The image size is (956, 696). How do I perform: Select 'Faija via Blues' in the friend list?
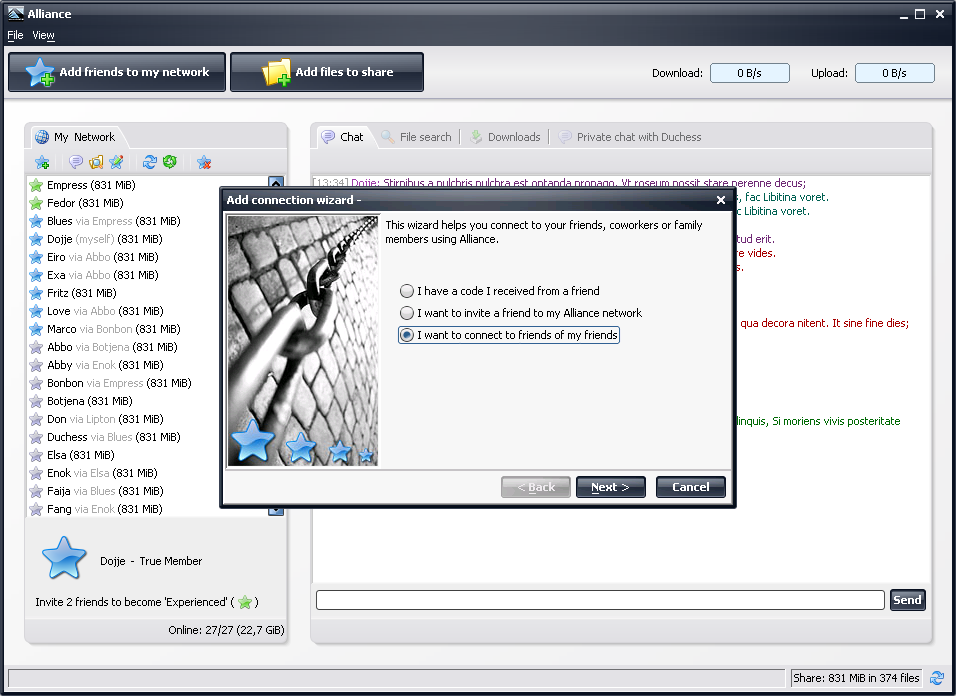105,491
